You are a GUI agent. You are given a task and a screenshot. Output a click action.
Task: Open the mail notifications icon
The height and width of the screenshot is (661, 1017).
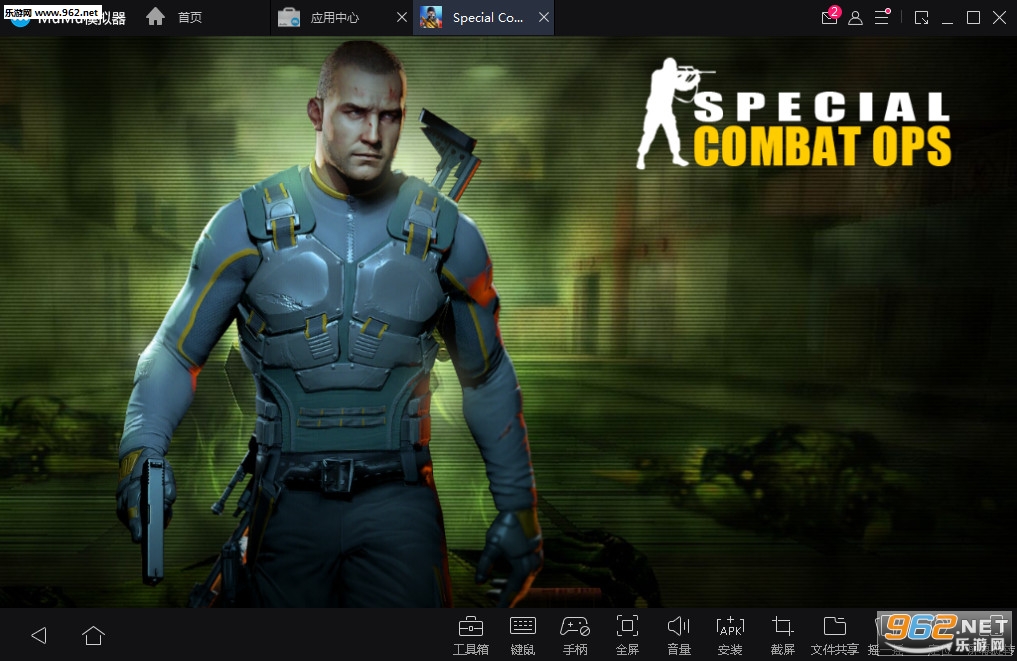pyautogui.click(x=830, y=16)
